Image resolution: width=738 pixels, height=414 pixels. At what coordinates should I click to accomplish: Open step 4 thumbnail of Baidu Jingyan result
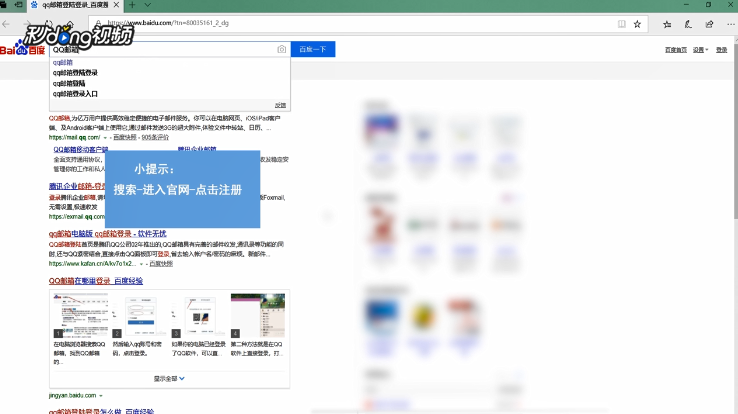click(258, 316)
